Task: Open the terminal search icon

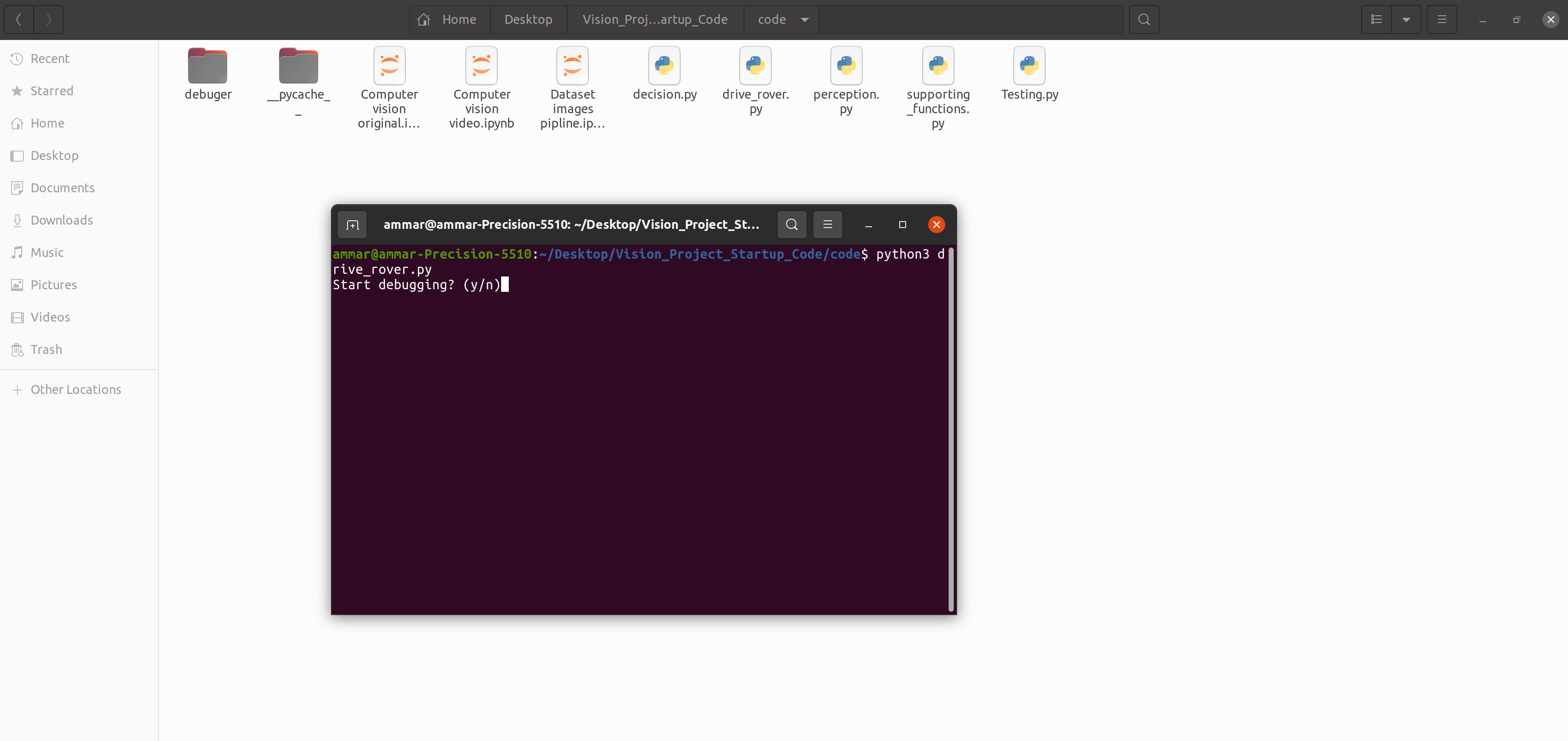Action: tap(791, 225)
